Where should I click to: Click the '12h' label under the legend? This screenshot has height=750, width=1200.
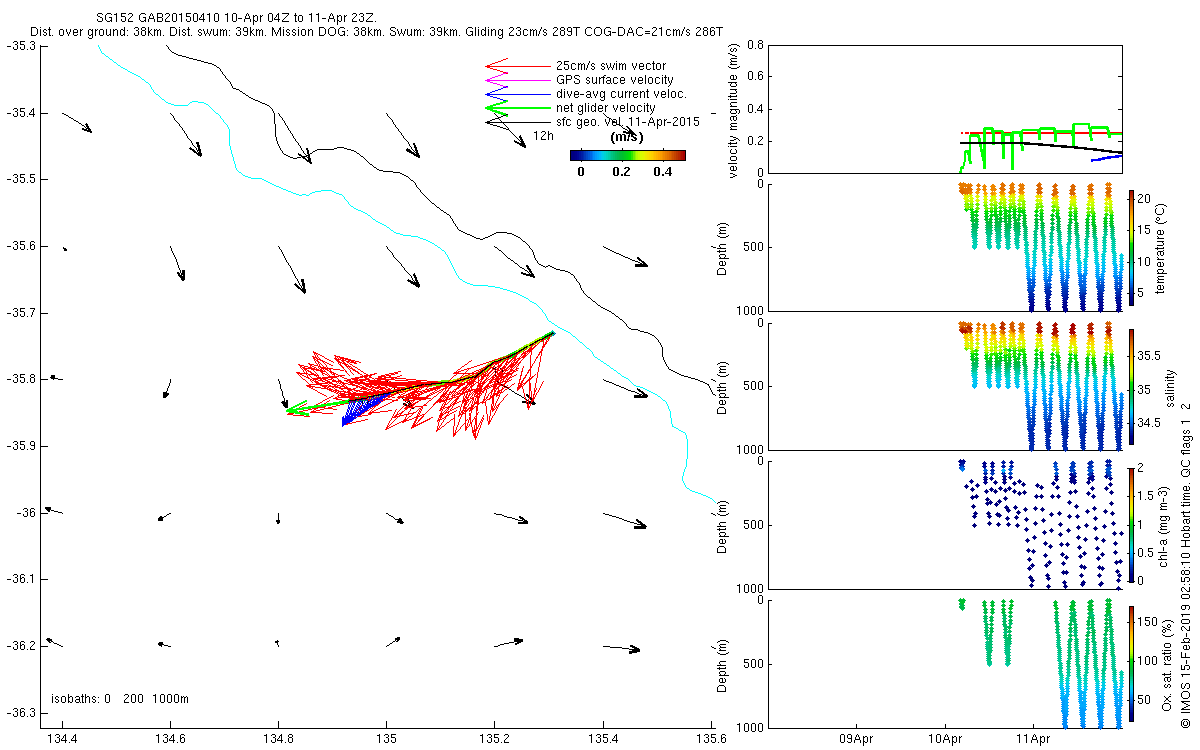[x=543, y=135]
